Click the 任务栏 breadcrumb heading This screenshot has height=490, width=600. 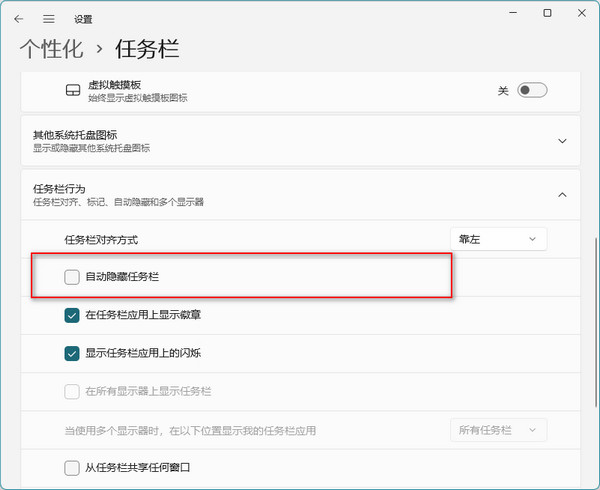(x=147, y=48)
